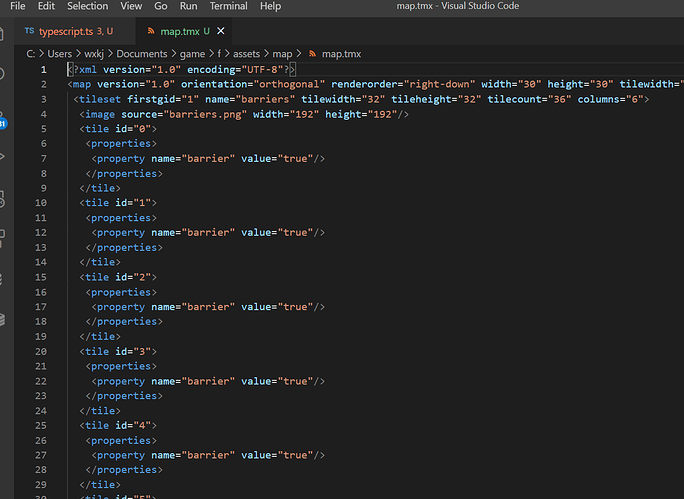Click the tile id="1" opening tag
Image resolution: width=684 pixels, height=499 pixels.
(x=118, y=203)
